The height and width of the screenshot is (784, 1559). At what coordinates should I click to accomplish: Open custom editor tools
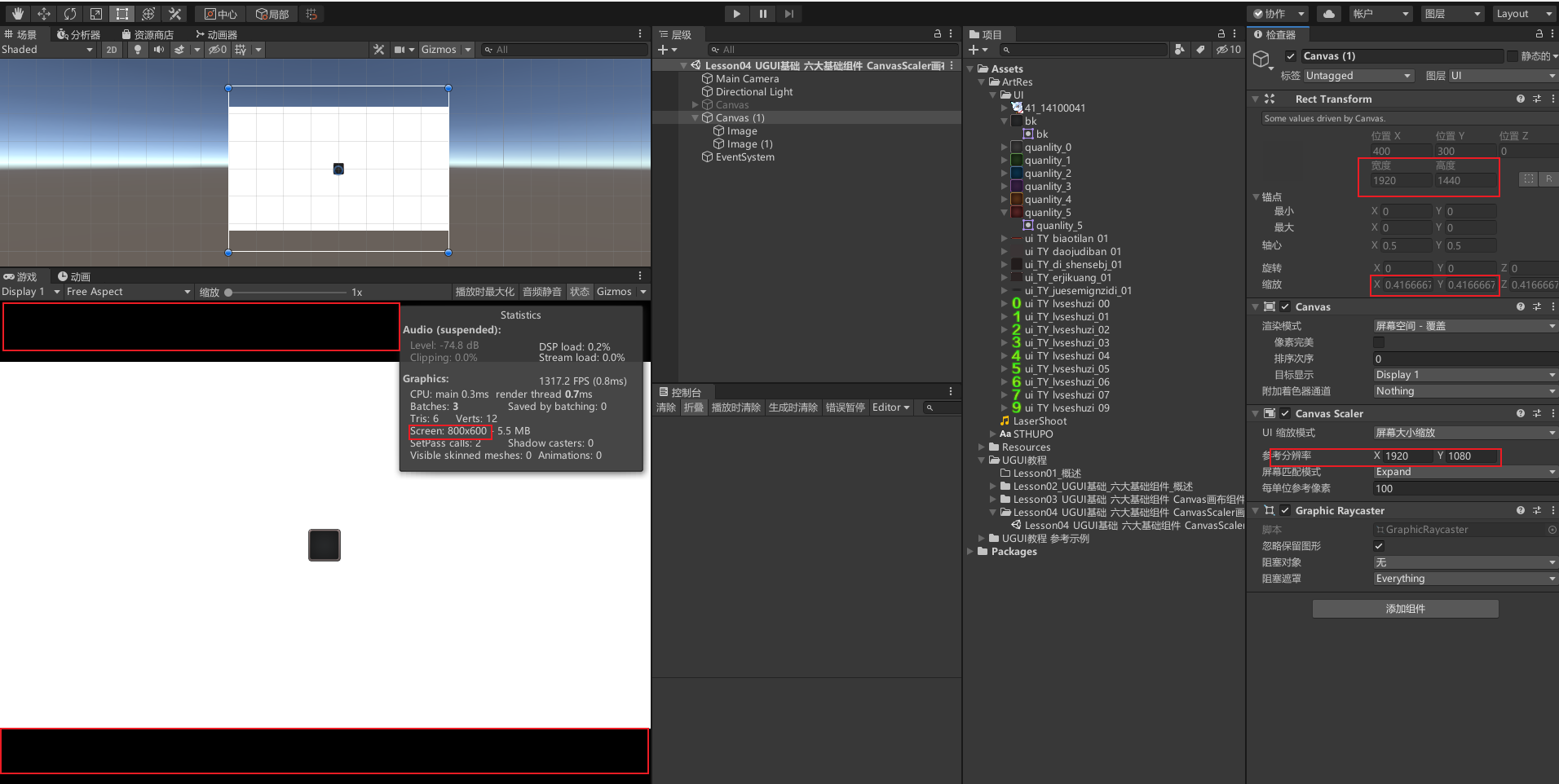[174, 14]
